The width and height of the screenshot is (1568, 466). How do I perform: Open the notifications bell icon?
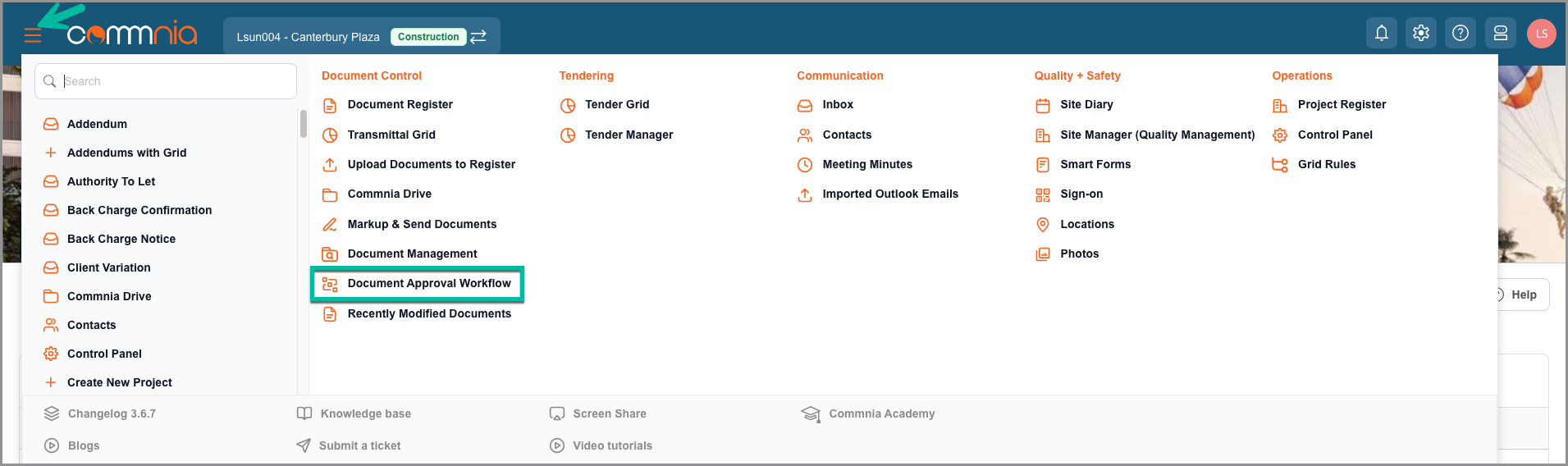tap(1382, 34)
